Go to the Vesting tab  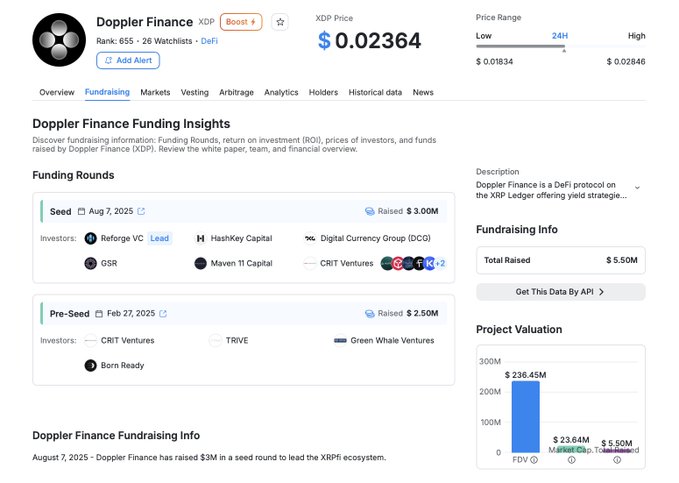coord(194,92)
